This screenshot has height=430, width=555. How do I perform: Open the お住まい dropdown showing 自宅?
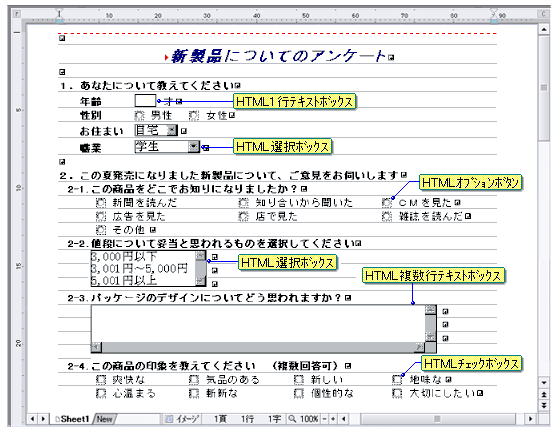click(172, 130)
